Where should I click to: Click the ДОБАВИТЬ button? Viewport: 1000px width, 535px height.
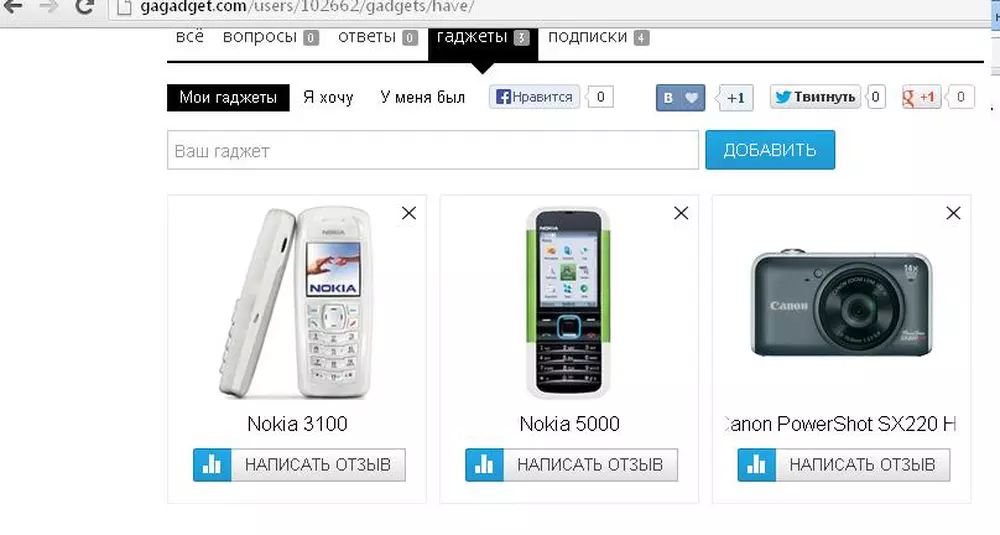[x=770, y=150]
